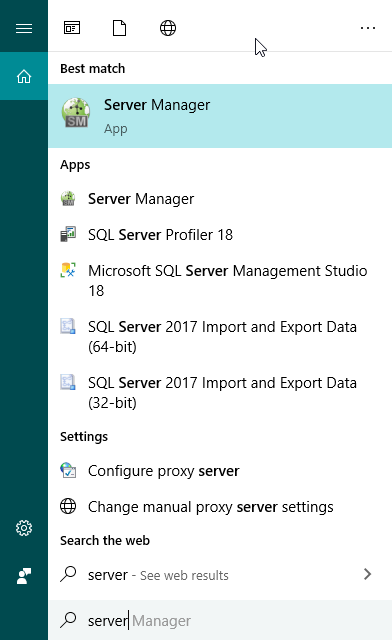Click the Apps section header
The height and width of the screenshot is (640, 392).
tap(75, 165)
